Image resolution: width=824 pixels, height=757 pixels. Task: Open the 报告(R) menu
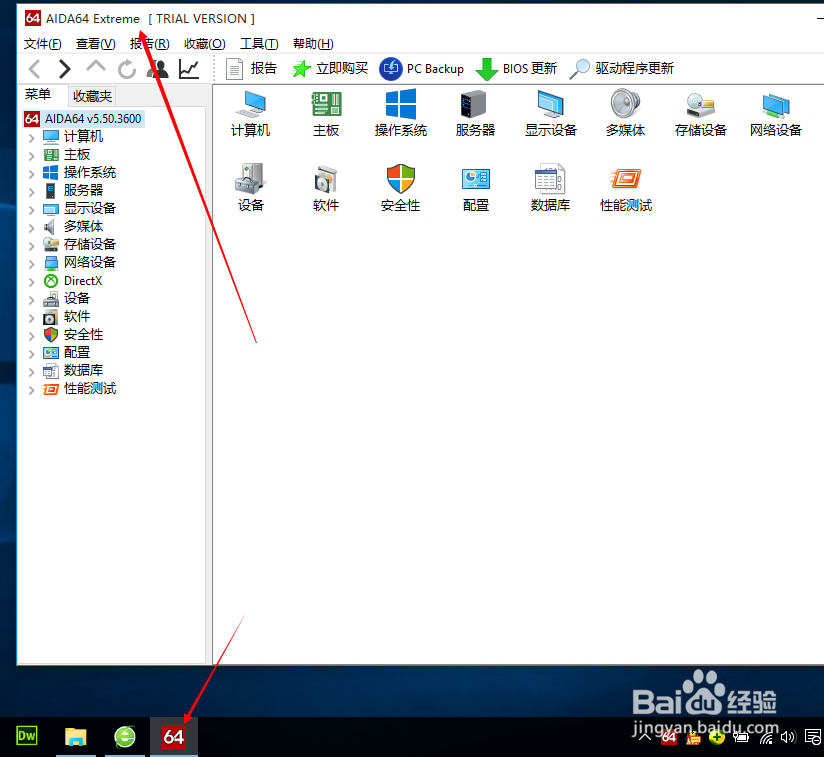coord(150,44)
